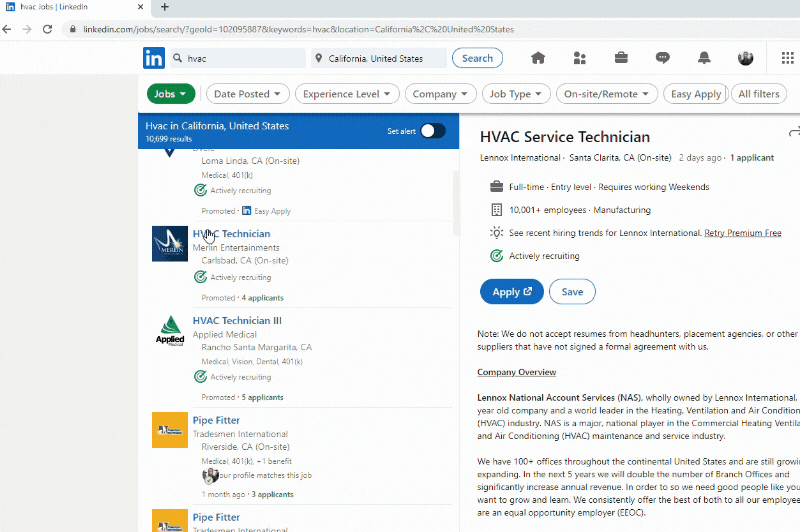Click the magnifier icon in search field
The width and height of the screenshot is (800, 532).
tap(178, 58)
